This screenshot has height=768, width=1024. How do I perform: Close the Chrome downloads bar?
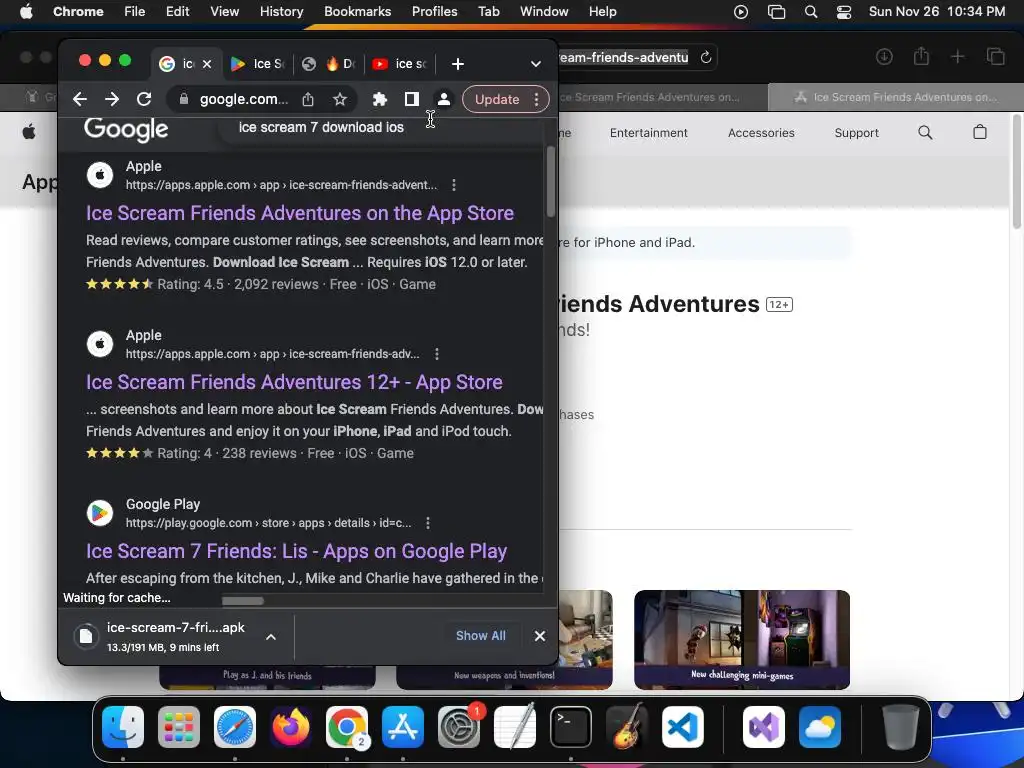[539, 636]
